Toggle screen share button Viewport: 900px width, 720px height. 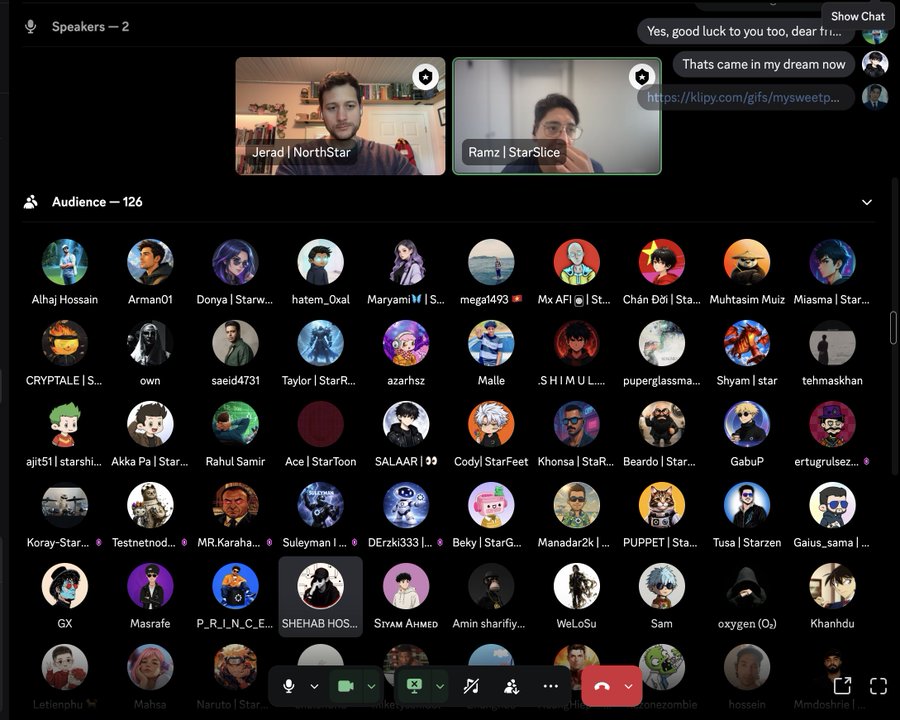[414, 686]
